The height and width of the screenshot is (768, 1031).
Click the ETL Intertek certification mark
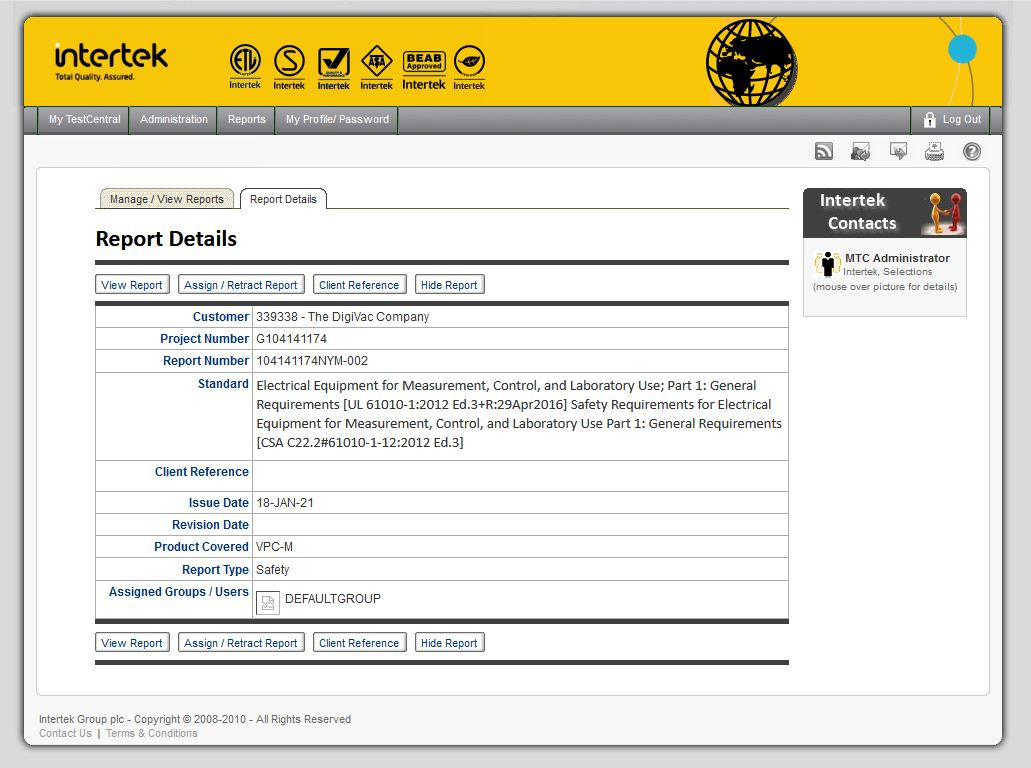[x=245, y=66]
